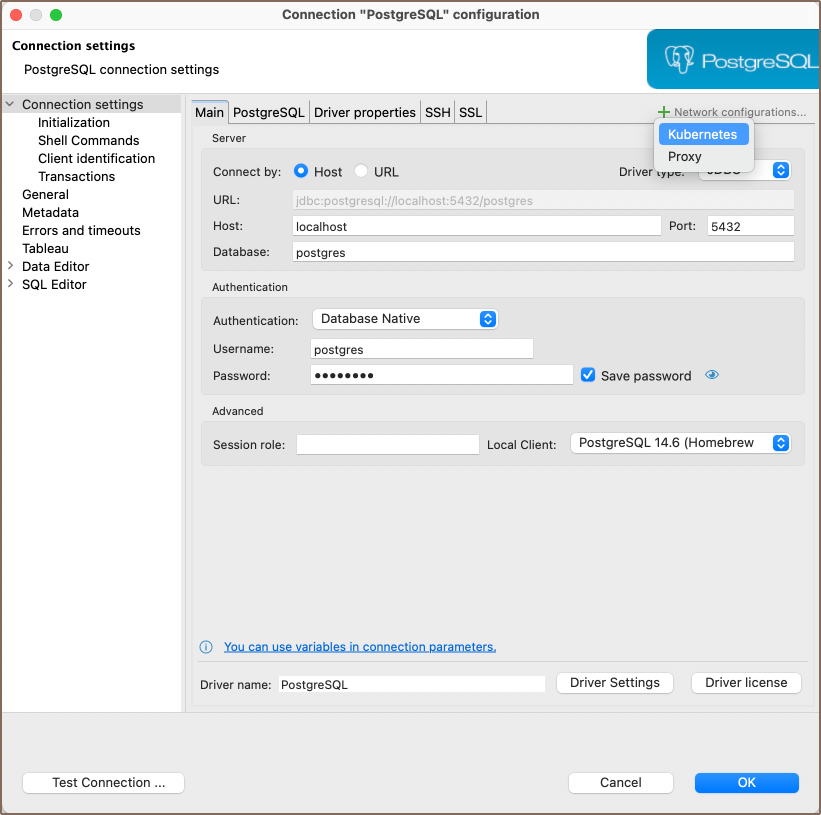The image size is (821, 815).
Task: Click the info icon beside variables link
Action: (x=206, y=647)
